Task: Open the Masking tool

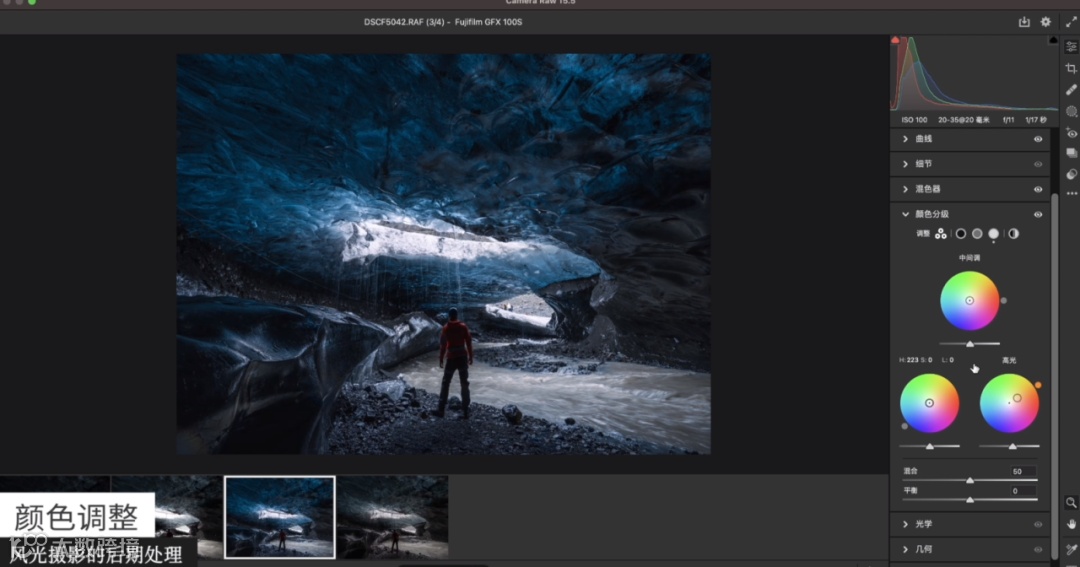Action: click(x=1071, y=111)
